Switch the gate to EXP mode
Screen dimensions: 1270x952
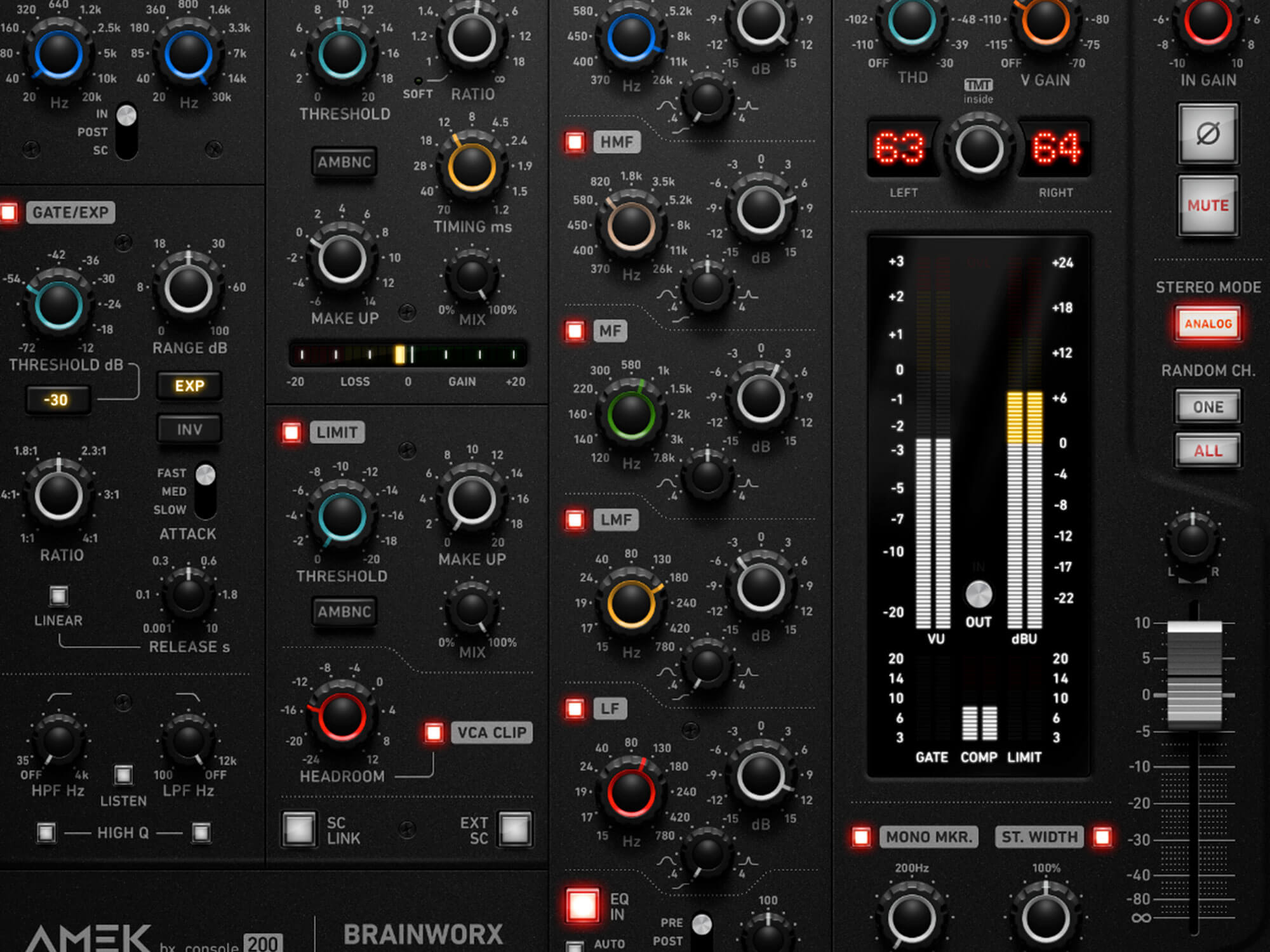pos(189,385)
